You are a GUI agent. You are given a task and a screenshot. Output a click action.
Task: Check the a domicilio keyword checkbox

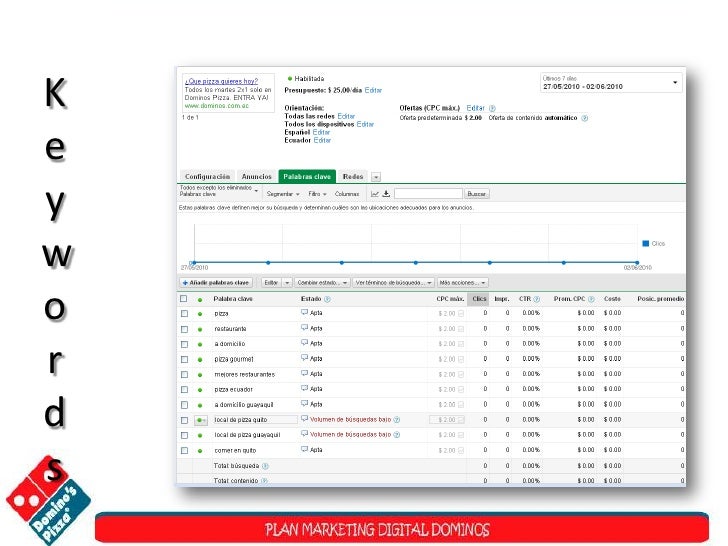pos(184,344)
